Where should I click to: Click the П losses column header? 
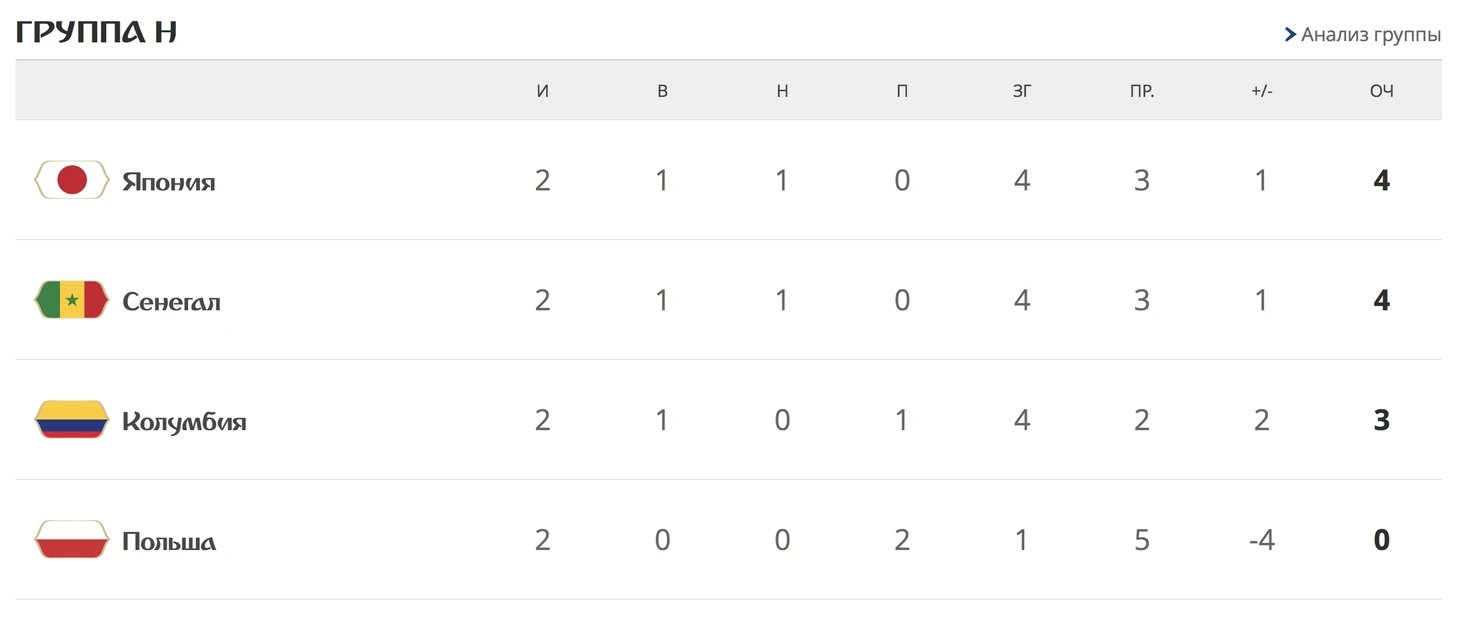coord(902,91)
